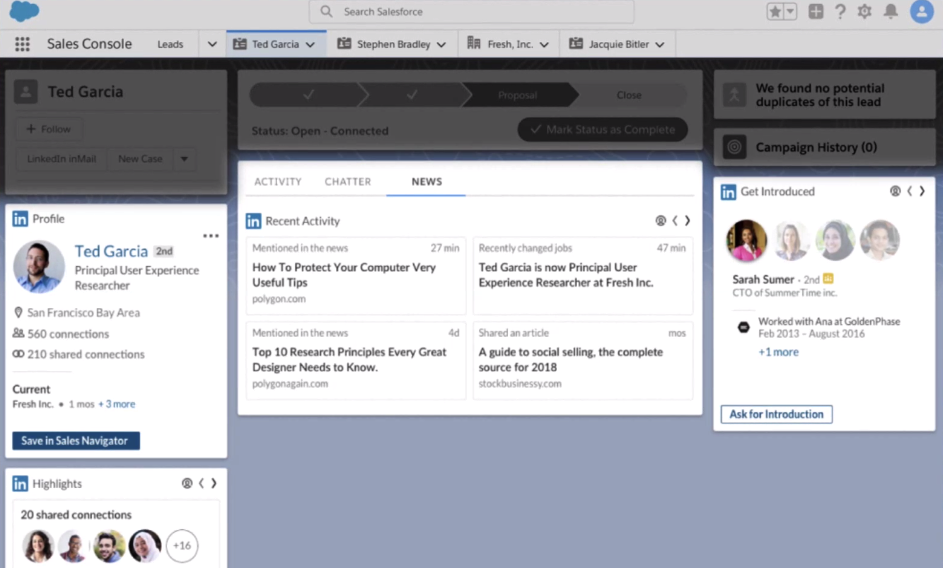This screenshot has height=568, width=943.
Task: Click the Salesforce cloud logo
Action: tap(24, 11)
